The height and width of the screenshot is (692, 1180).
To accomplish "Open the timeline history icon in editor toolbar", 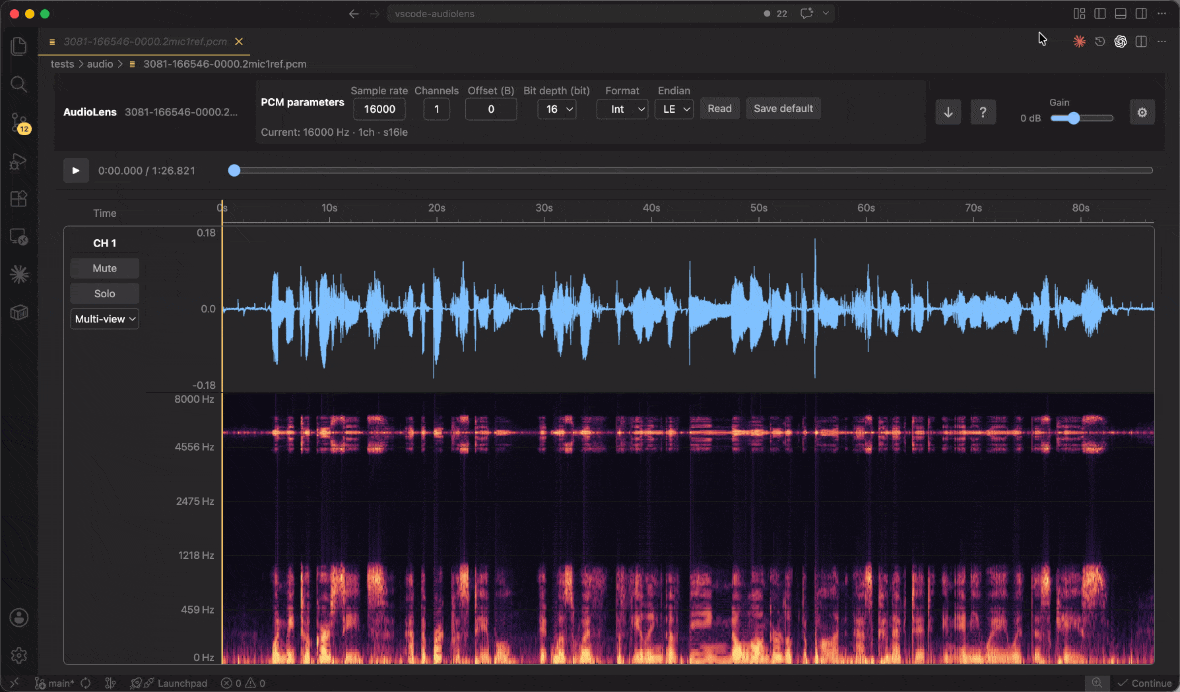I will click(x=1099, y=41).
